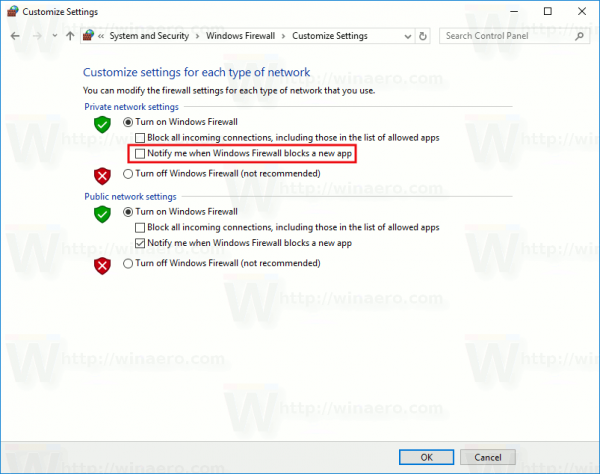Click the Public network settings heading
This screenshot has height=474, width=600.
click(130, 197)
